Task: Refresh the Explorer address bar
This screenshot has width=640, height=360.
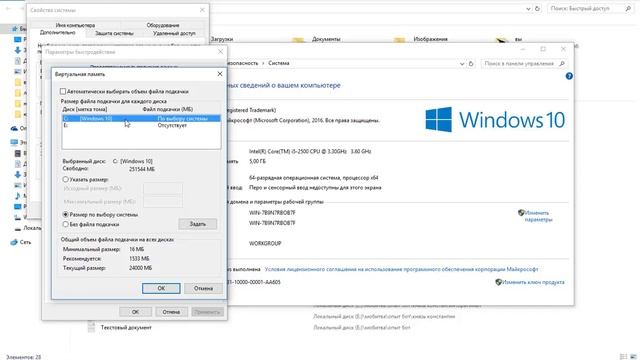Action: (x=537, y=9)
